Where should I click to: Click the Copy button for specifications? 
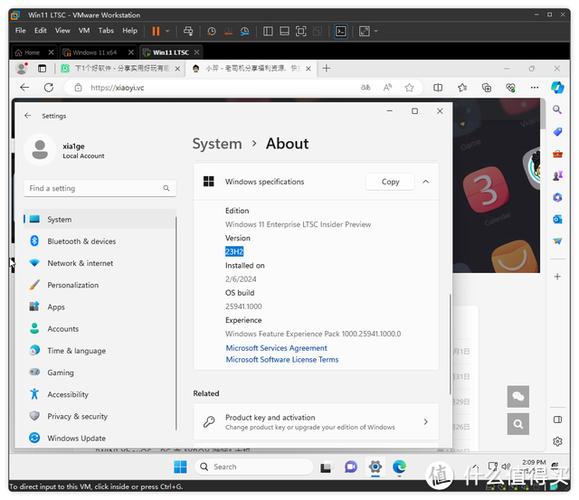390,182
